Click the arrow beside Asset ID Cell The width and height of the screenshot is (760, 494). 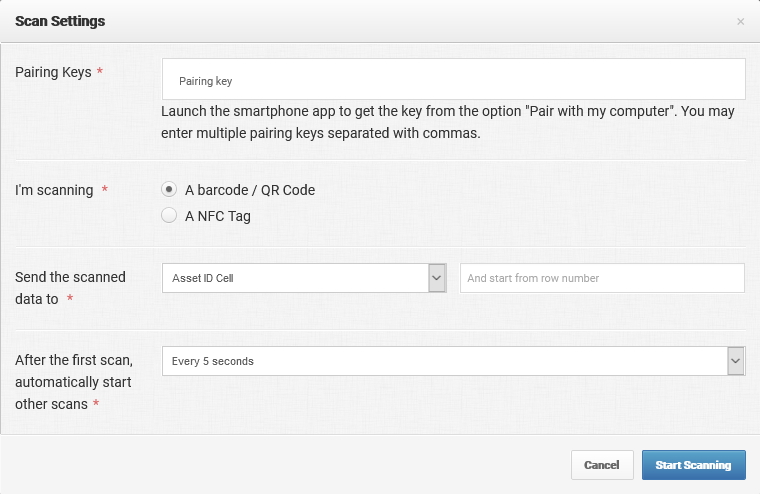tap(437, 278)
